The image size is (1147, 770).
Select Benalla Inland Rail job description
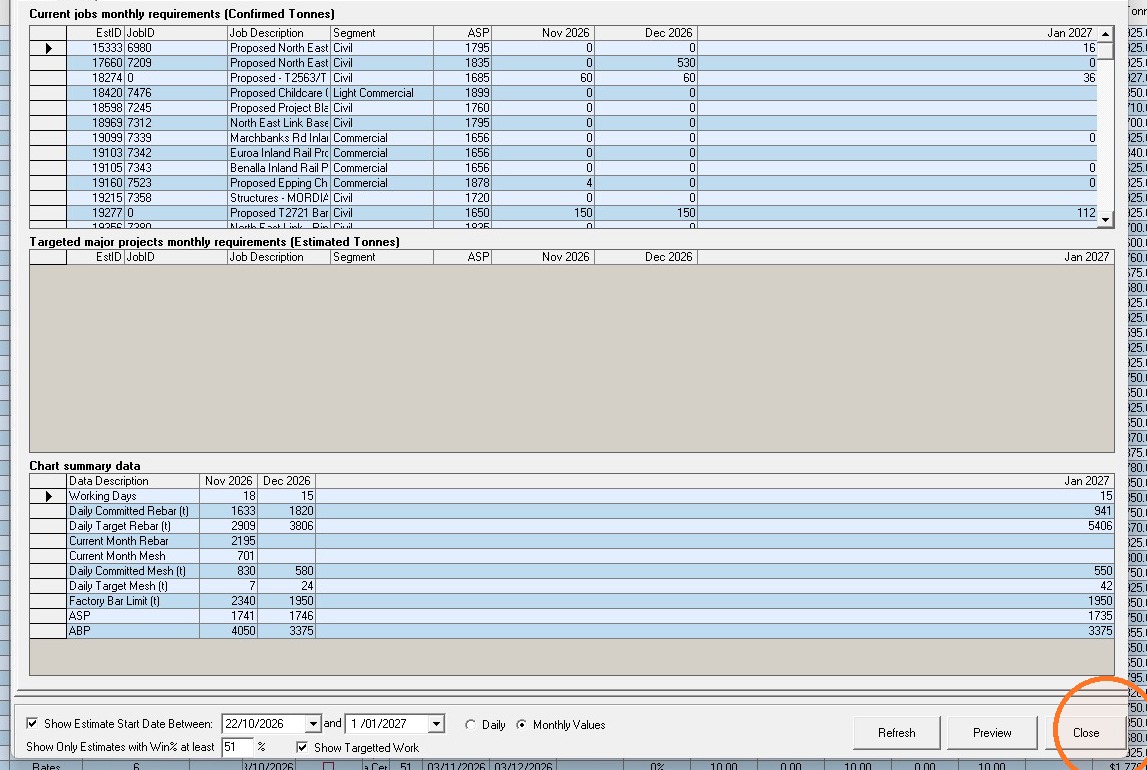279,168
